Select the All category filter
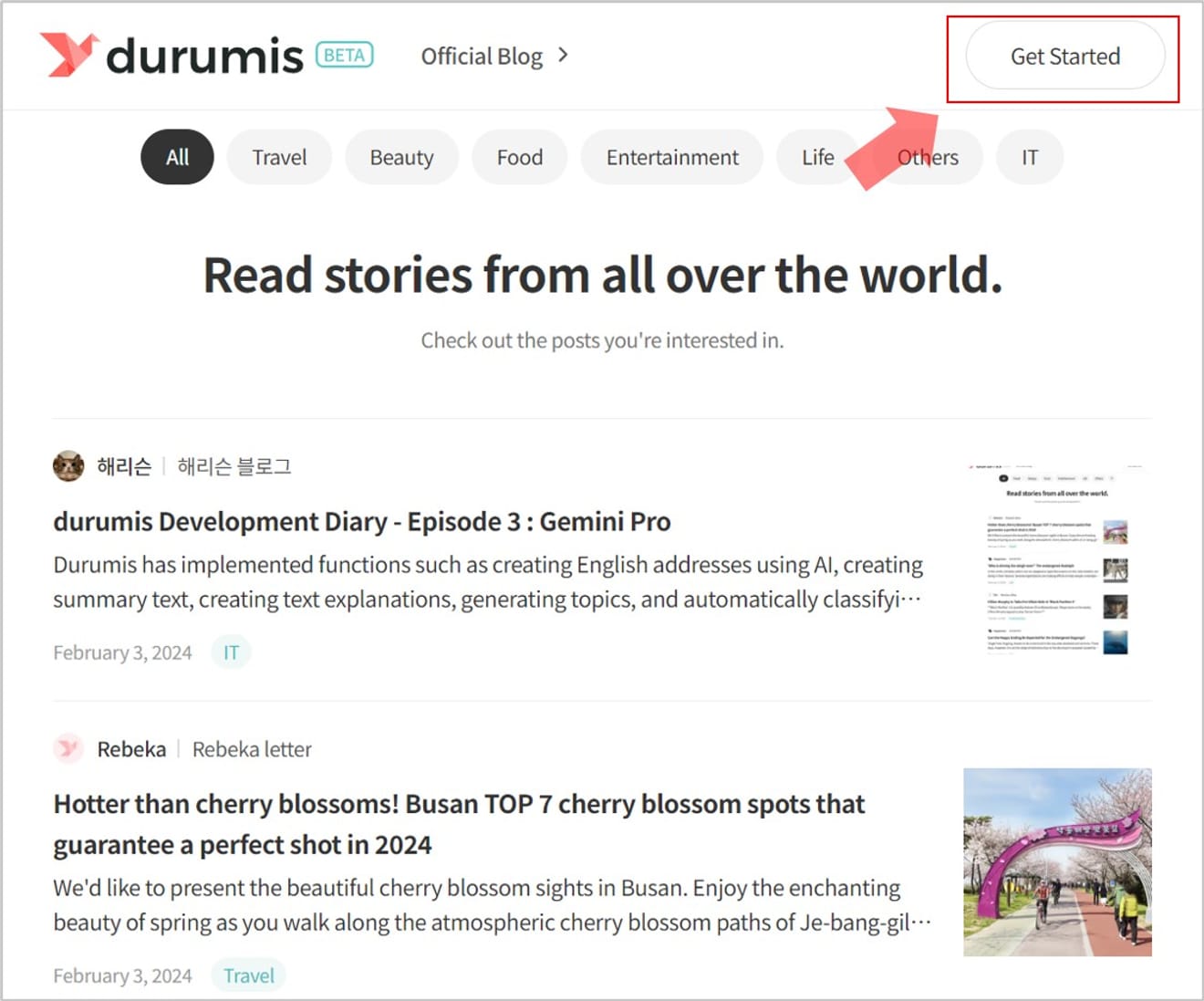The image size is (1204, 1001). coord(177,157)
